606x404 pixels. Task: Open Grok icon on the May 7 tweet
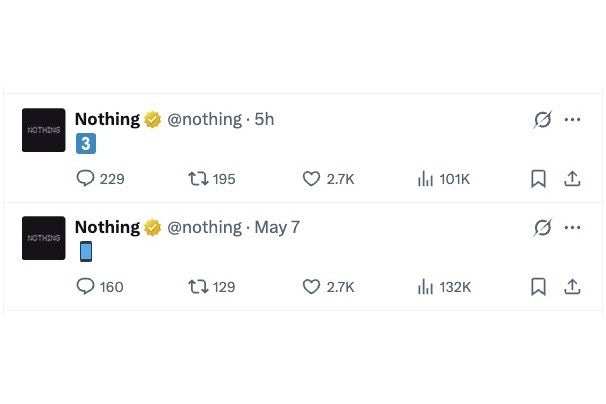[542, 228]
